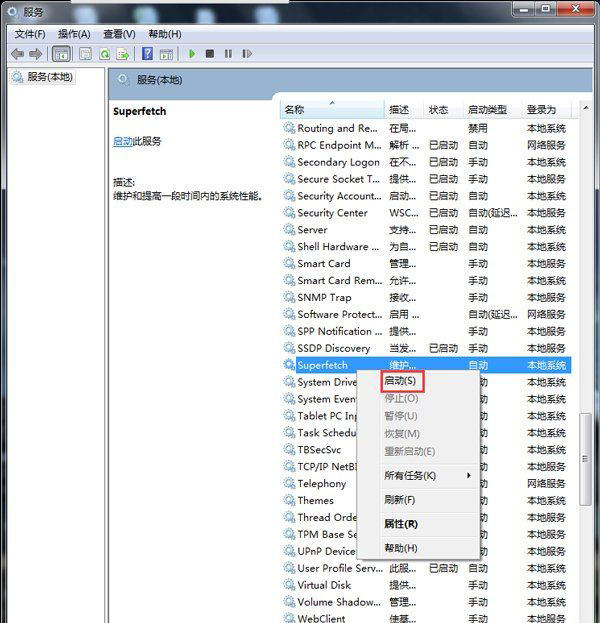Click the Export List toolbar icon

(124, 54)
